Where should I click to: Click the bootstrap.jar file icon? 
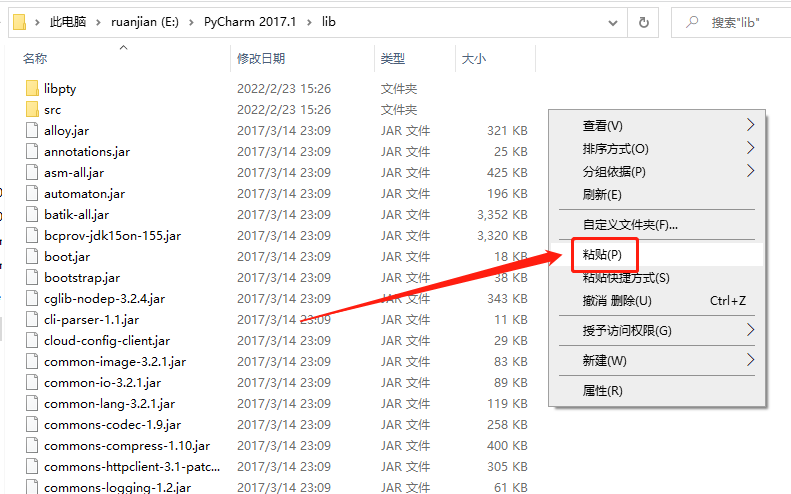[x=32, y=278]
